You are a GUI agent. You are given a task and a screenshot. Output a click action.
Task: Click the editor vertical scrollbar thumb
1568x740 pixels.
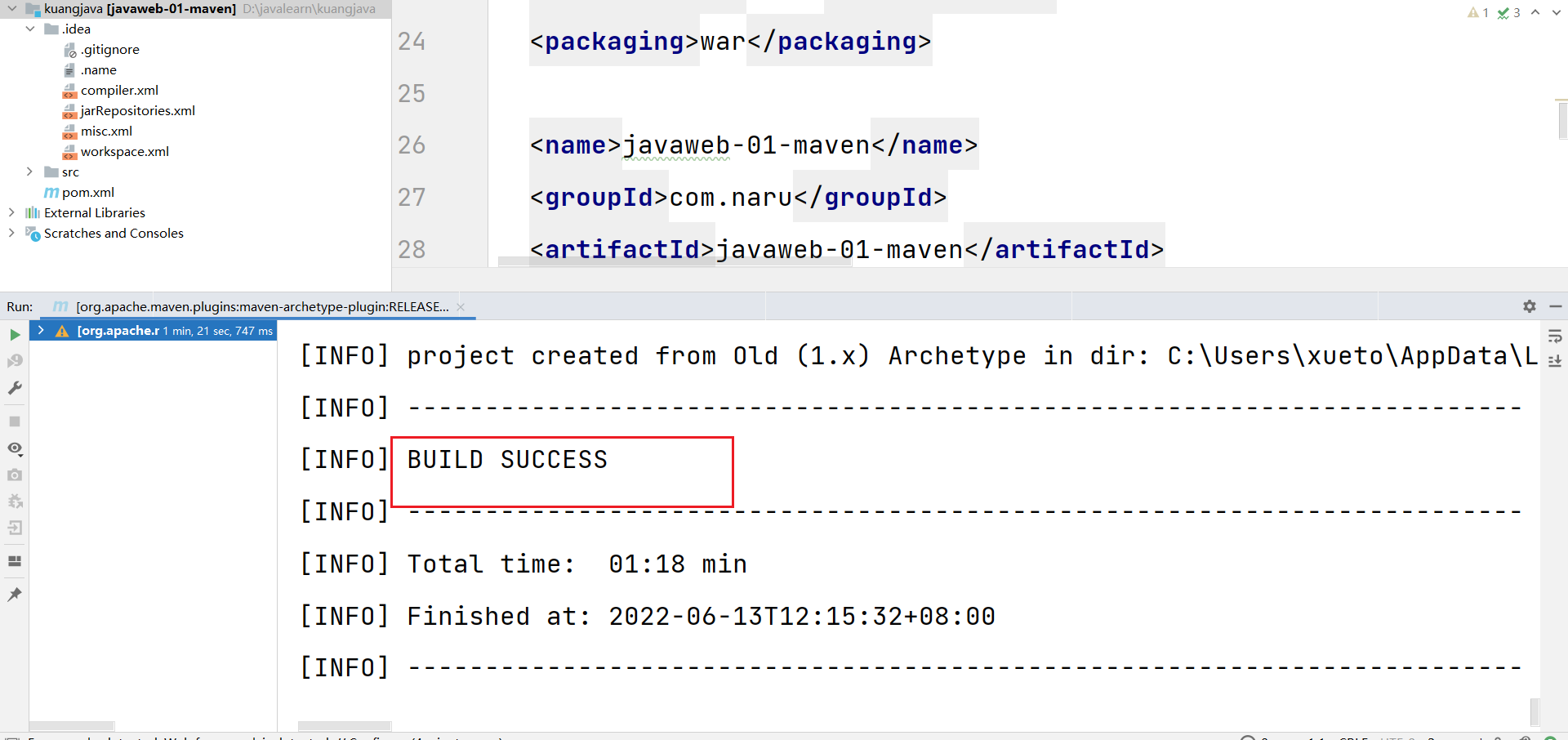(1561, 119)
